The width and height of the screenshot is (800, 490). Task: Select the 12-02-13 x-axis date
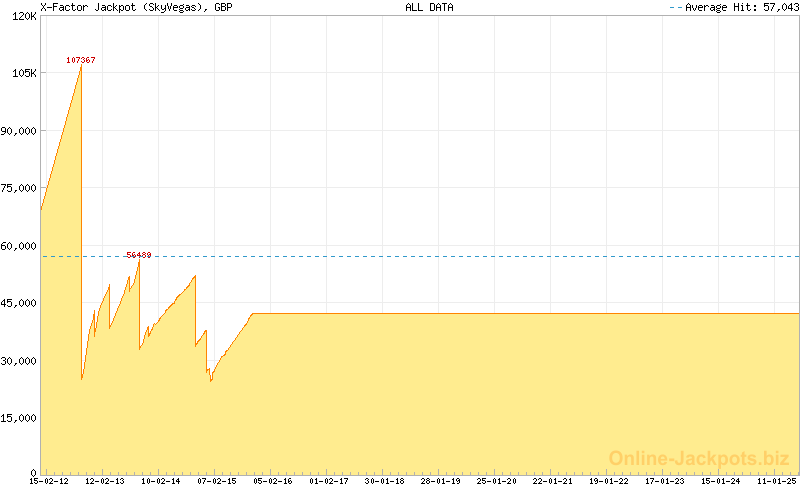[105, 482]
